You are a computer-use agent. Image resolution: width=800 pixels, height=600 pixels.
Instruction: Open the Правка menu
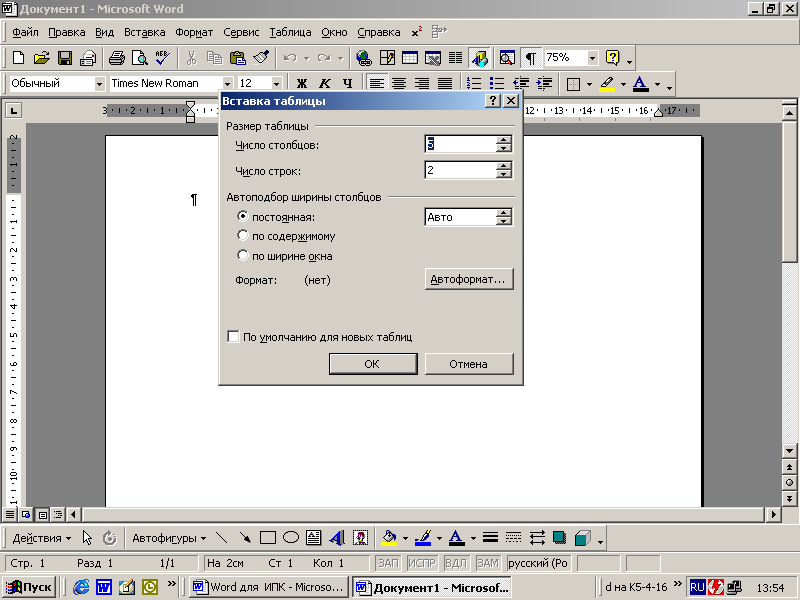click(67, 32)
